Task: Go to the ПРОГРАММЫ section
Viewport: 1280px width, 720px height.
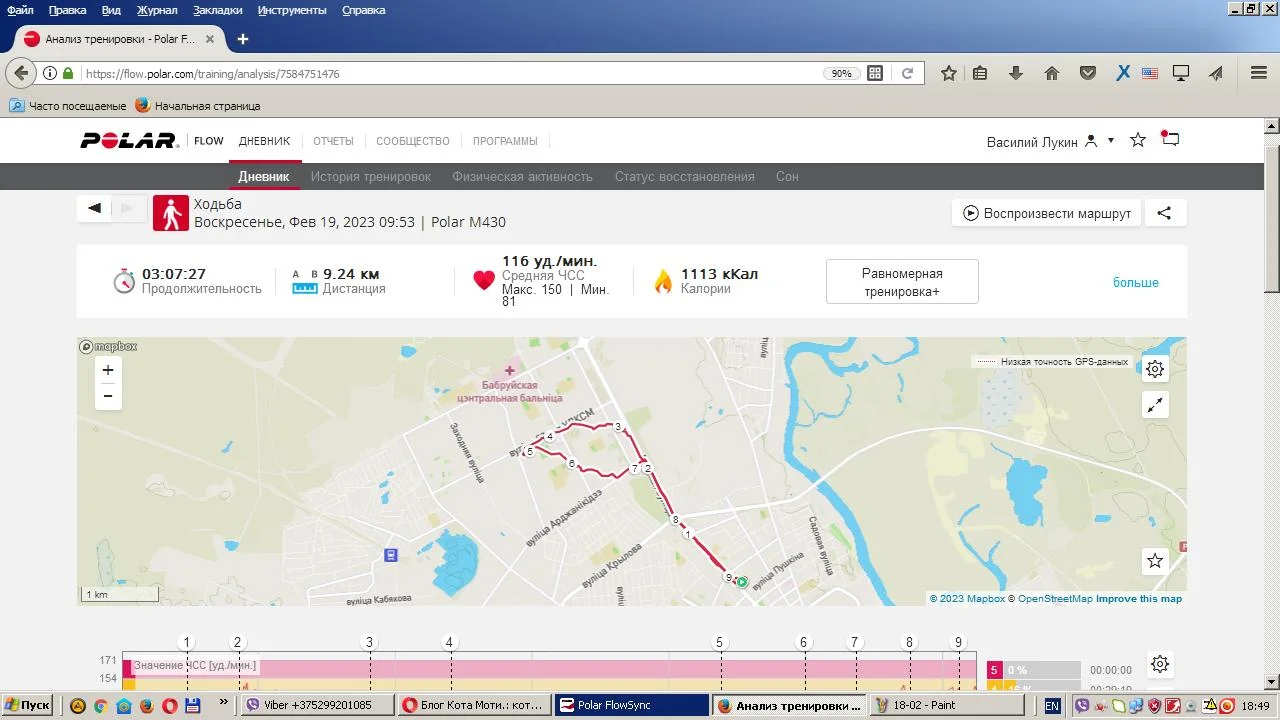Action: coord(505,141)
